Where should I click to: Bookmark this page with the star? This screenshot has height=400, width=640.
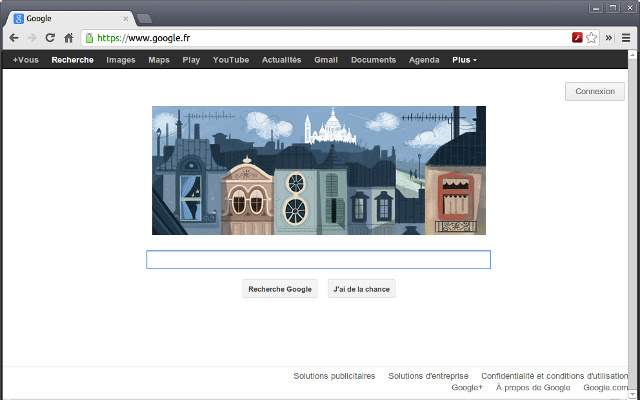592,38
